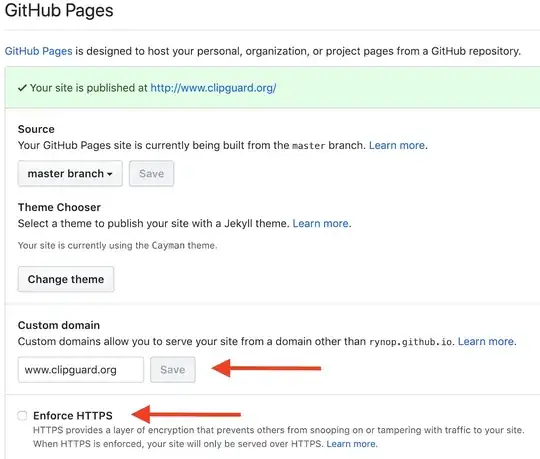540x459 pixels.
Task: Click the Change theme button
Action: tap(66, 279)
